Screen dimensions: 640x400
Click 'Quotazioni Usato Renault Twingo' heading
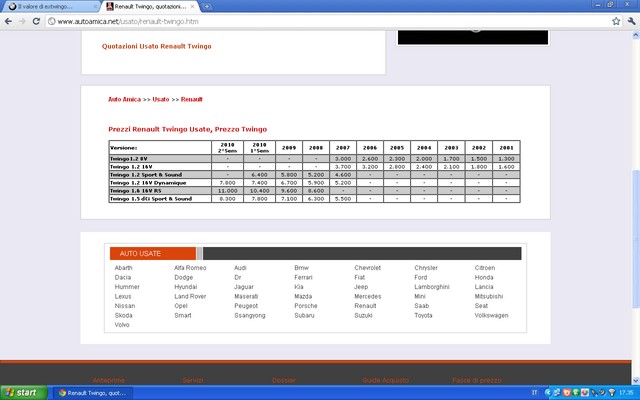tap(157, 46)
